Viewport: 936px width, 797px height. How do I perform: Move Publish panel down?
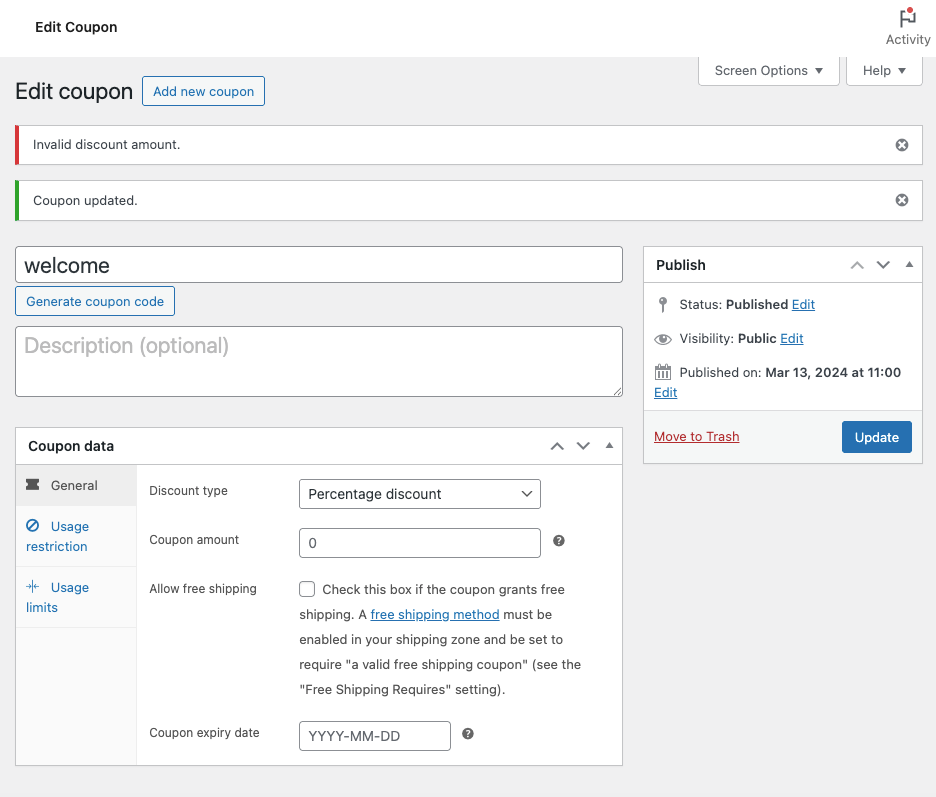coord(883,265)
